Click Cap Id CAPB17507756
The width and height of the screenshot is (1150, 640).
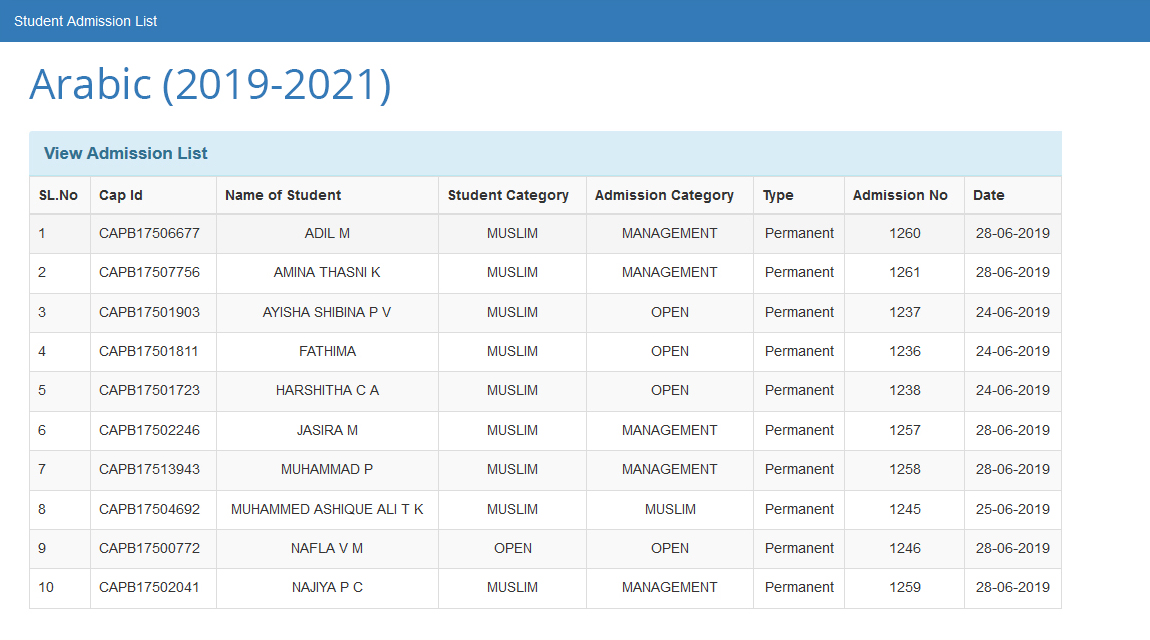click(149, 272)
